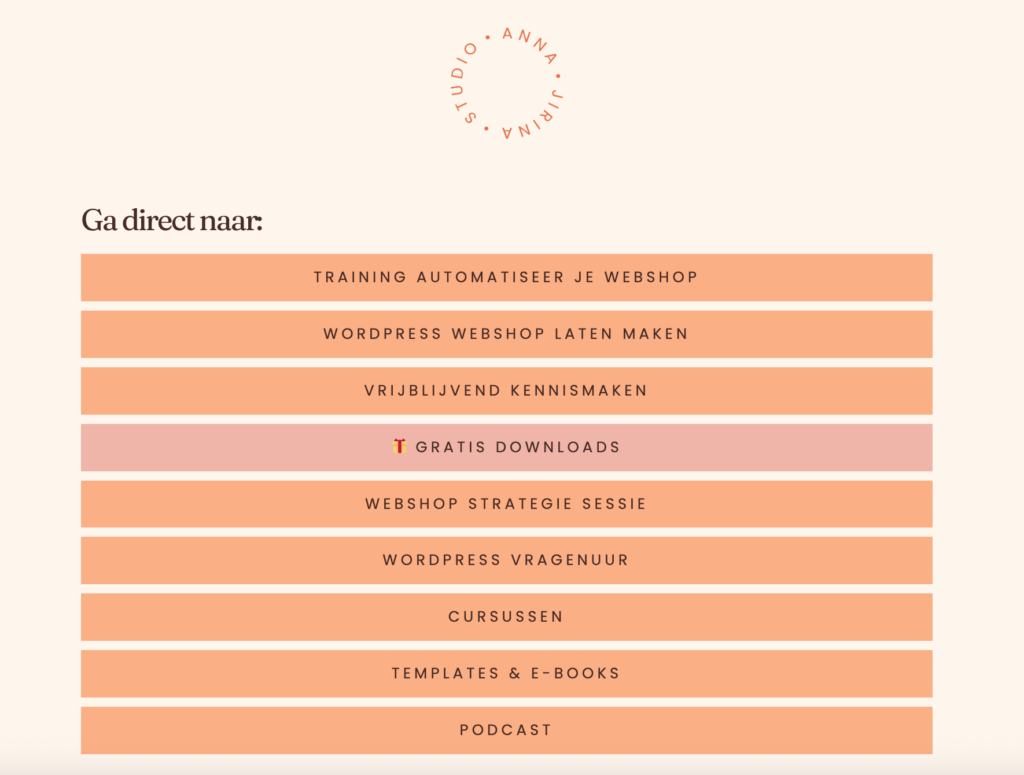The height and width of the screenshot is (775, 1024).
Task: Click the gift icon beside Gratis Downloads
Action: 399,446
